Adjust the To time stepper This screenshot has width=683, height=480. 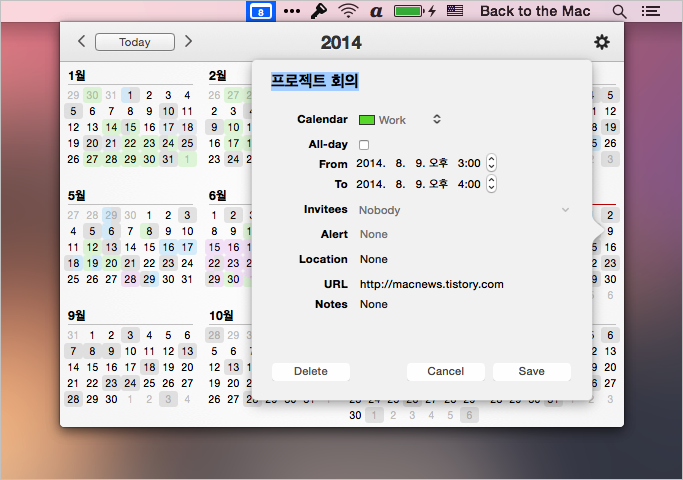click(x=491, y=184)
